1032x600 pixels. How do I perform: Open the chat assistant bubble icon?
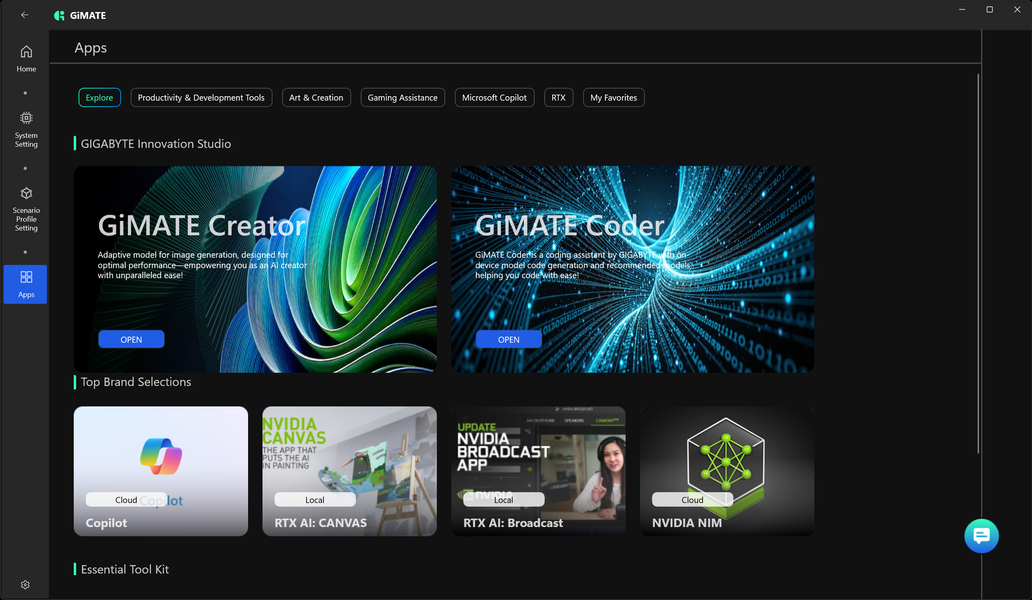coord(981,536)
